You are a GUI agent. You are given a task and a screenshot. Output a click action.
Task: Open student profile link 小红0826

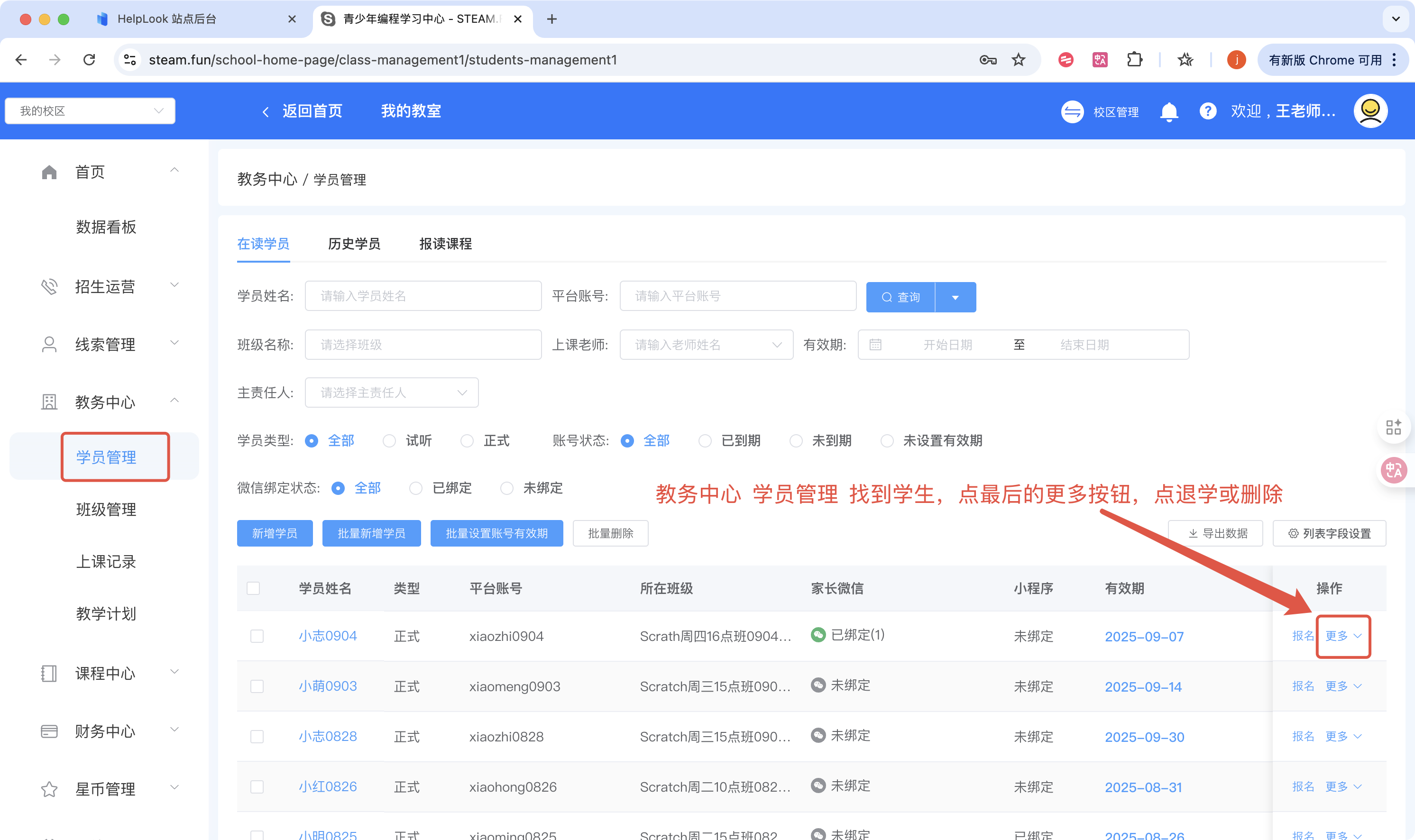pyautogui.click(x=327, y=786)
